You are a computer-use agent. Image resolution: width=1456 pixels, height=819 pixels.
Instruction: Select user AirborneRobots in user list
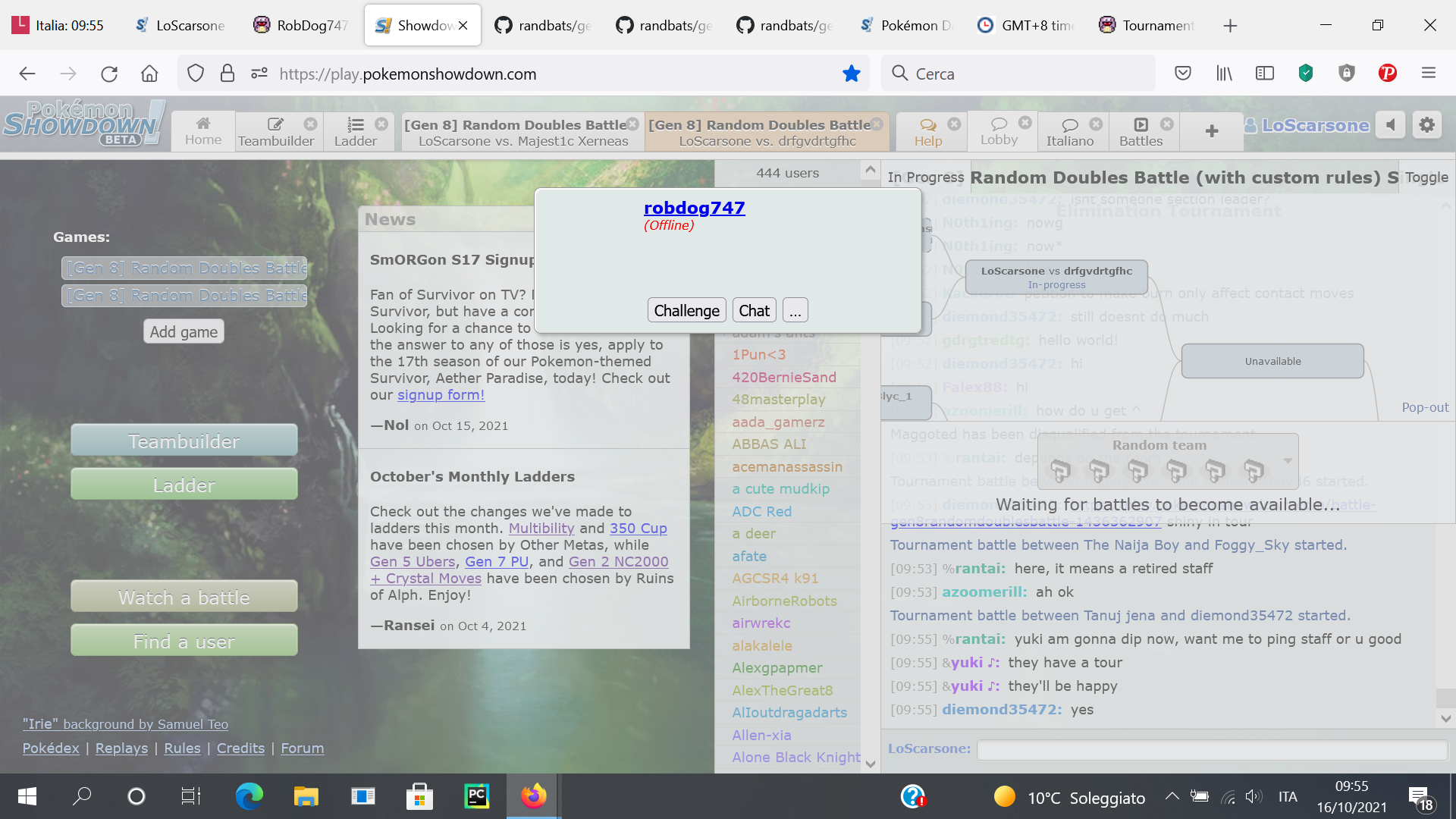(x=784, y=601)
